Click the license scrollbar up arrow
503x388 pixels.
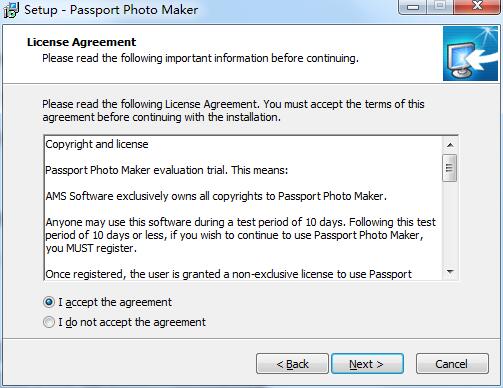(450, 145)
